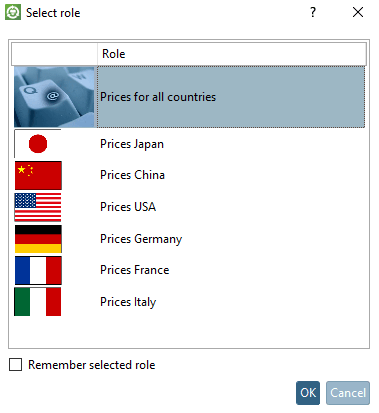Dismiss dialog with Cancel button

tap(348, 393)
